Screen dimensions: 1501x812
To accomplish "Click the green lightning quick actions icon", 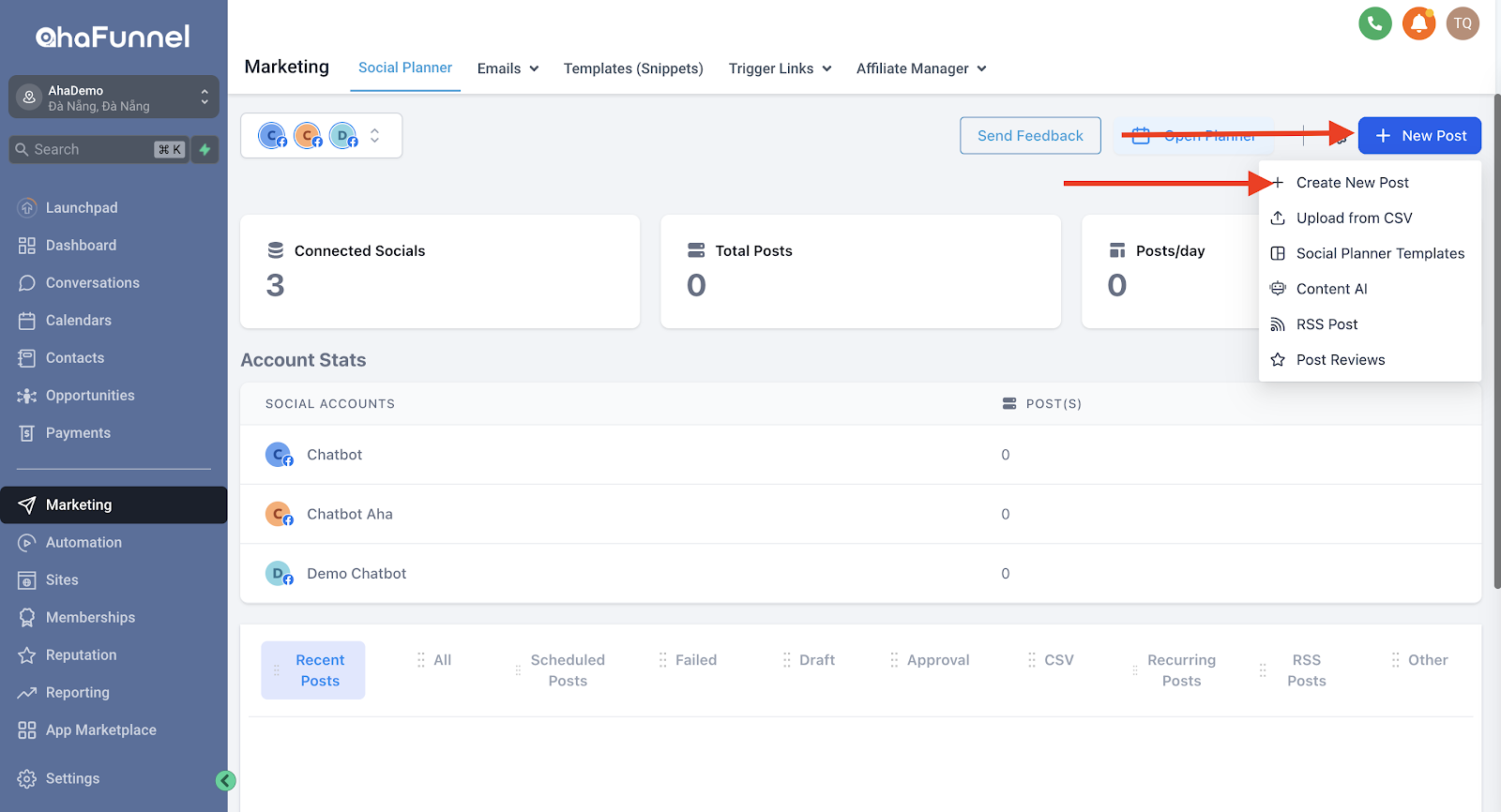I will pos(205,149).
